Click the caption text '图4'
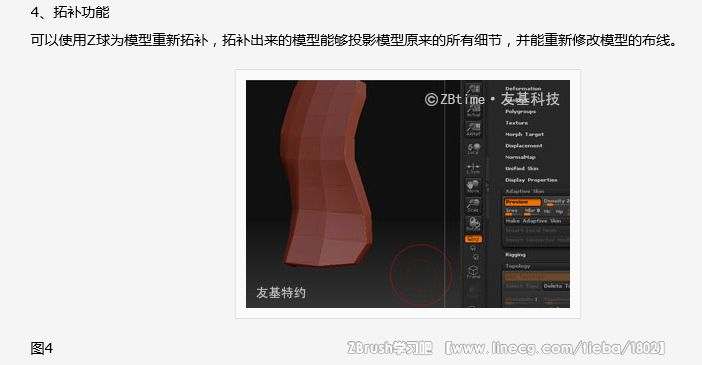Viewport: 702px width, 365px height. click(x=42, y=348)
